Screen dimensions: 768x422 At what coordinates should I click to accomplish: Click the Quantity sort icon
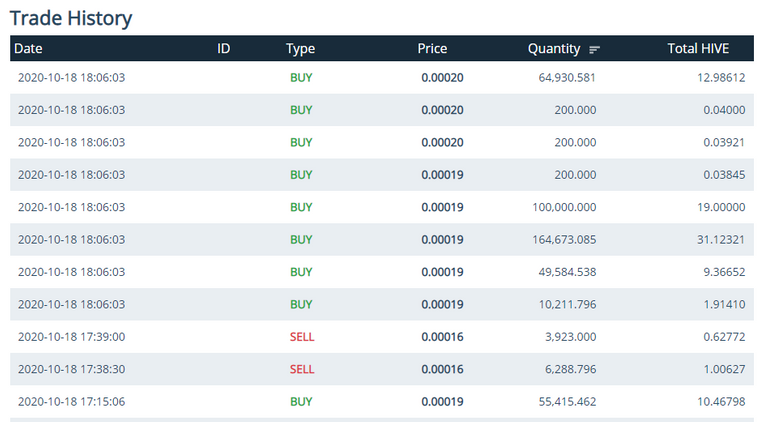tap(594, 49)
